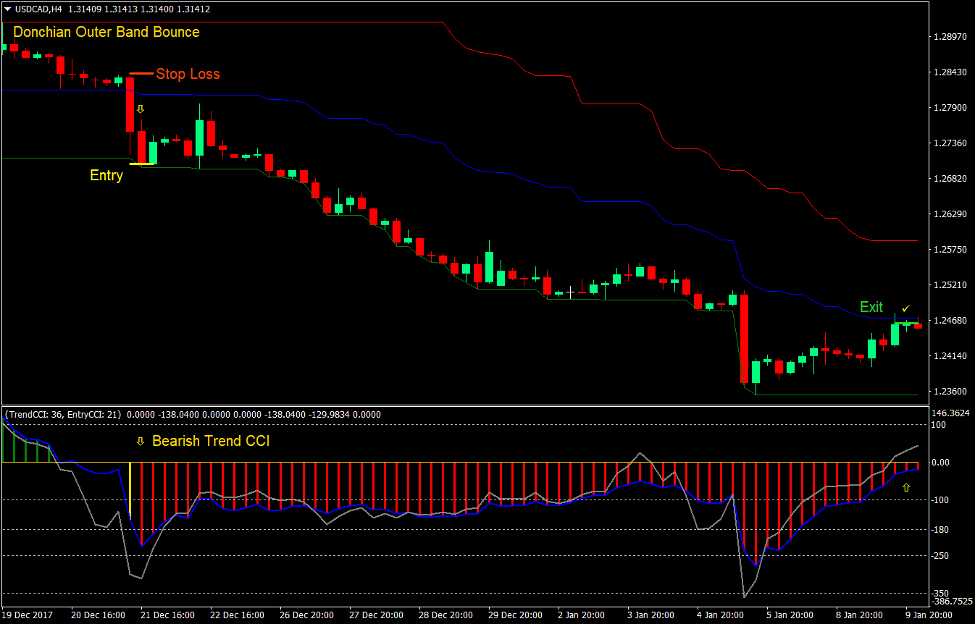Viewport: 977px width, 625px height.
Task: Click the yellow sell-signal down arrow below Stop Loss
Action: pos(140,108)
